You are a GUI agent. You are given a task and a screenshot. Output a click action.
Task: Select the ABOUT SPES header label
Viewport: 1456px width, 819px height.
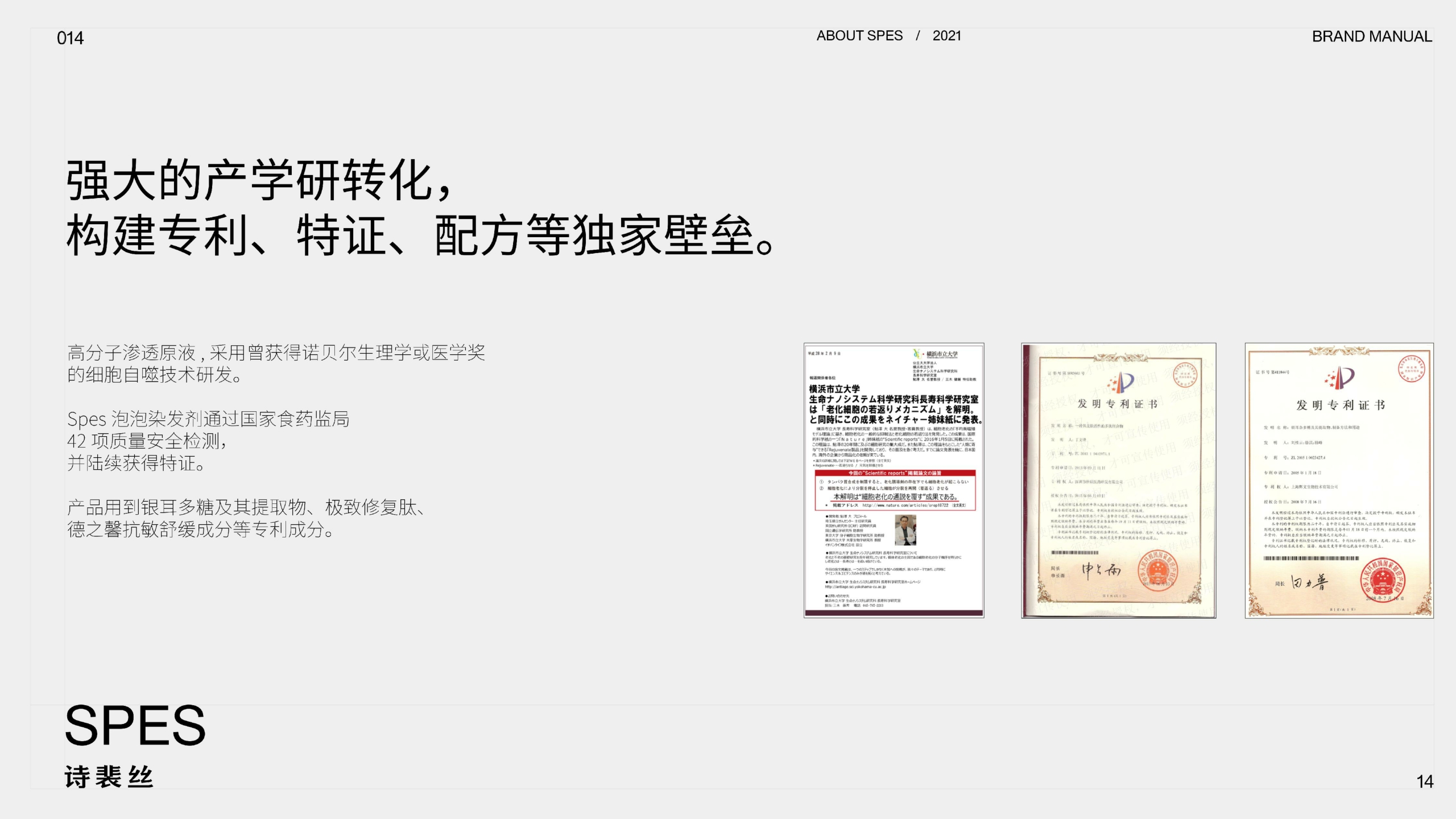click(x=859, y=36)
